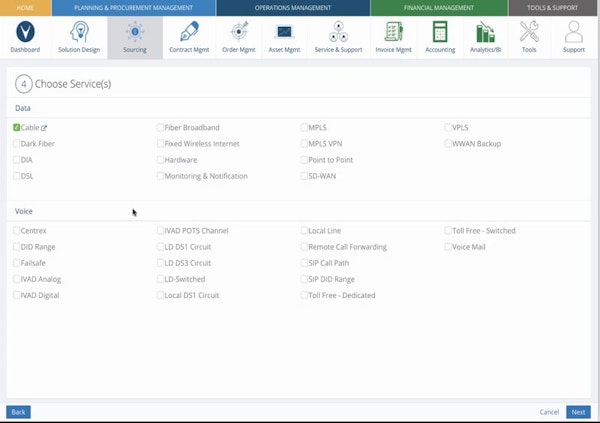Screen dimensions: 600x423
Task: Check SIP Call Path checkbox
Action: 304,263
